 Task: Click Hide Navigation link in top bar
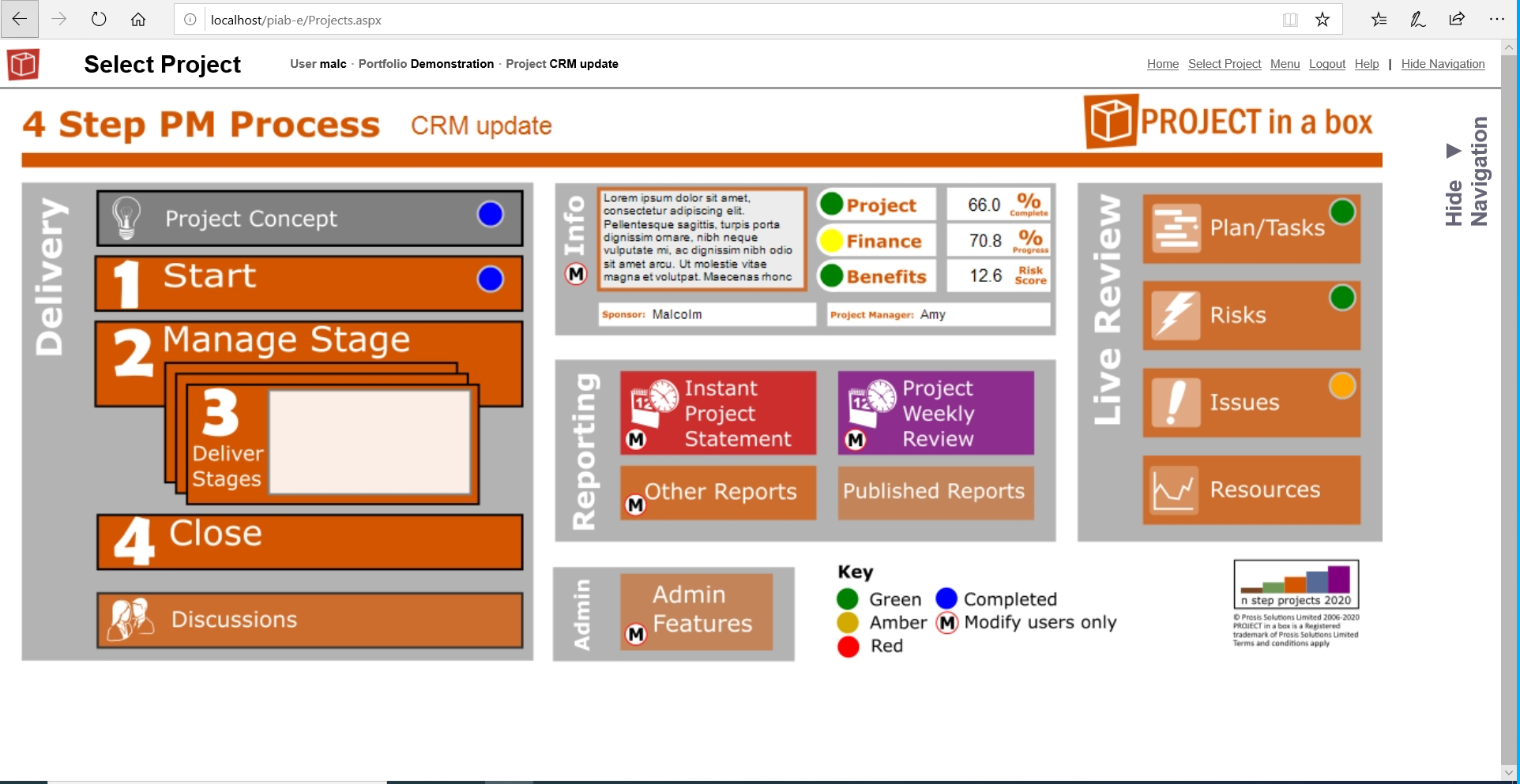[1443, 64]
